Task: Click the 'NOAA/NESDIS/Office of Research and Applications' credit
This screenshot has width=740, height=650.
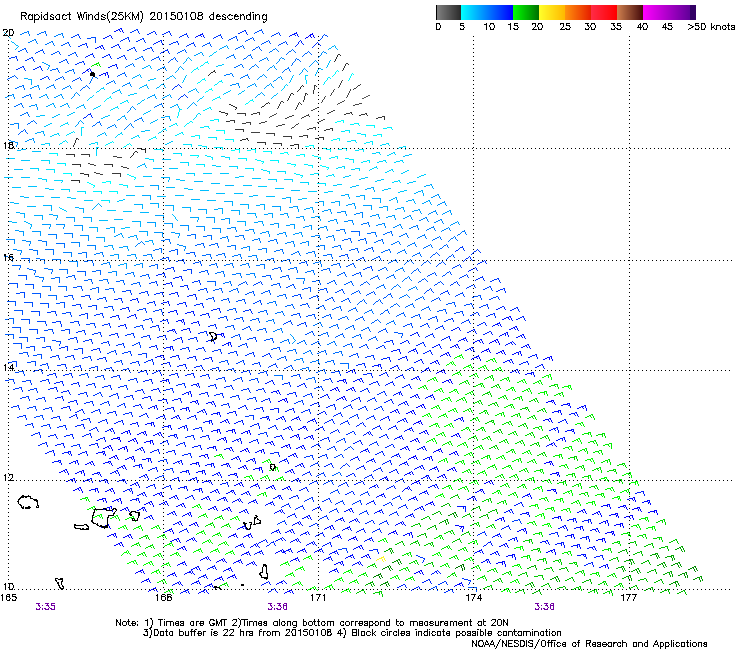Action: (589, 643)
